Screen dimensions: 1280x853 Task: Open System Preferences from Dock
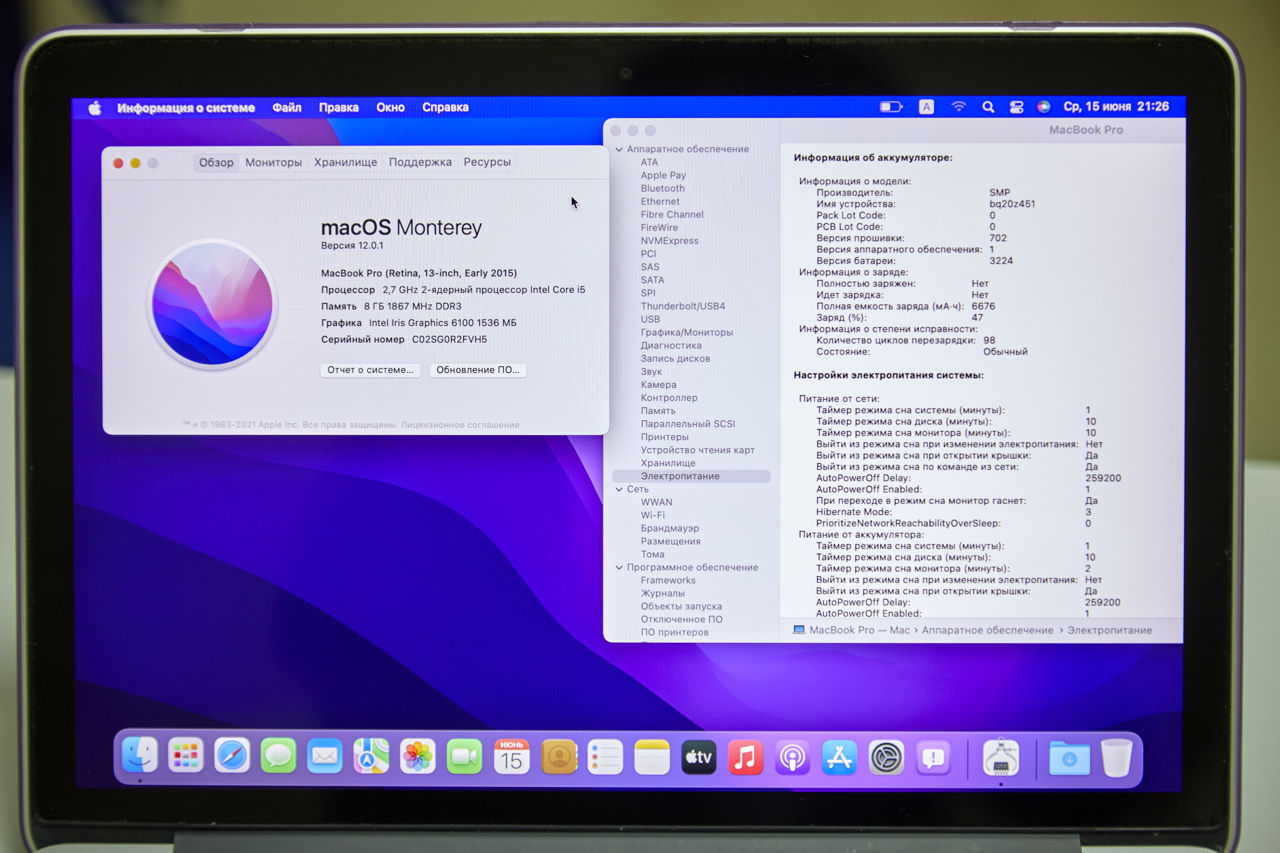tap(886, 757)
